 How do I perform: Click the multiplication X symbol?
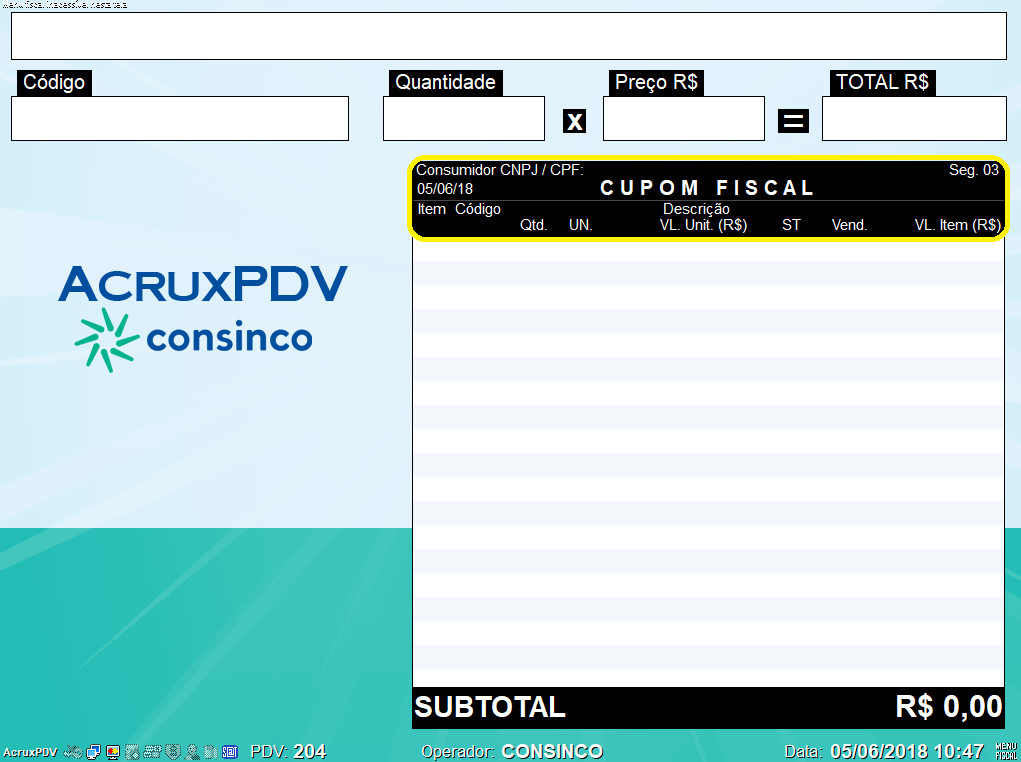(x=574, y=121)
